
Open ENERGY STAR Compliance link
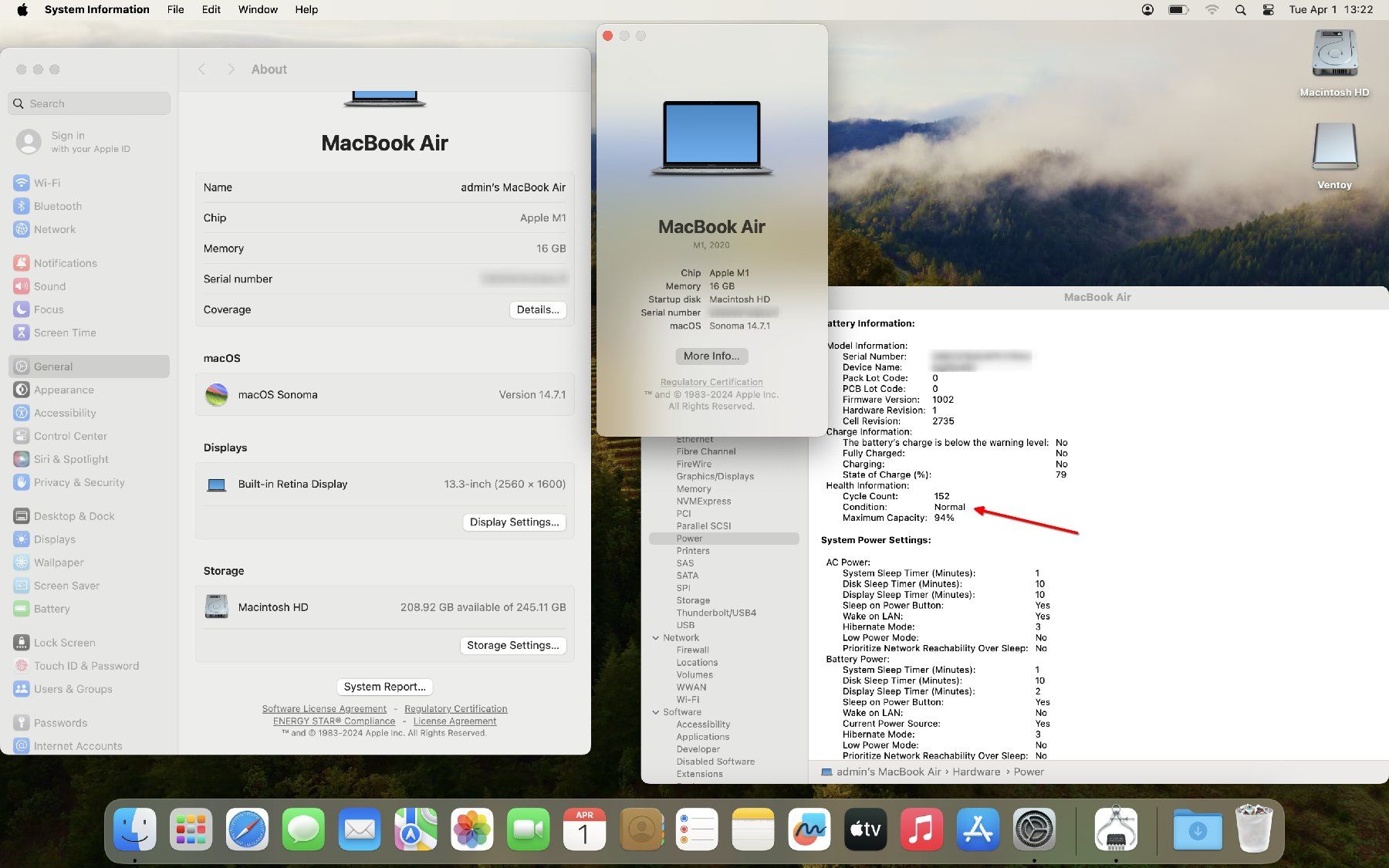point(334,721)
